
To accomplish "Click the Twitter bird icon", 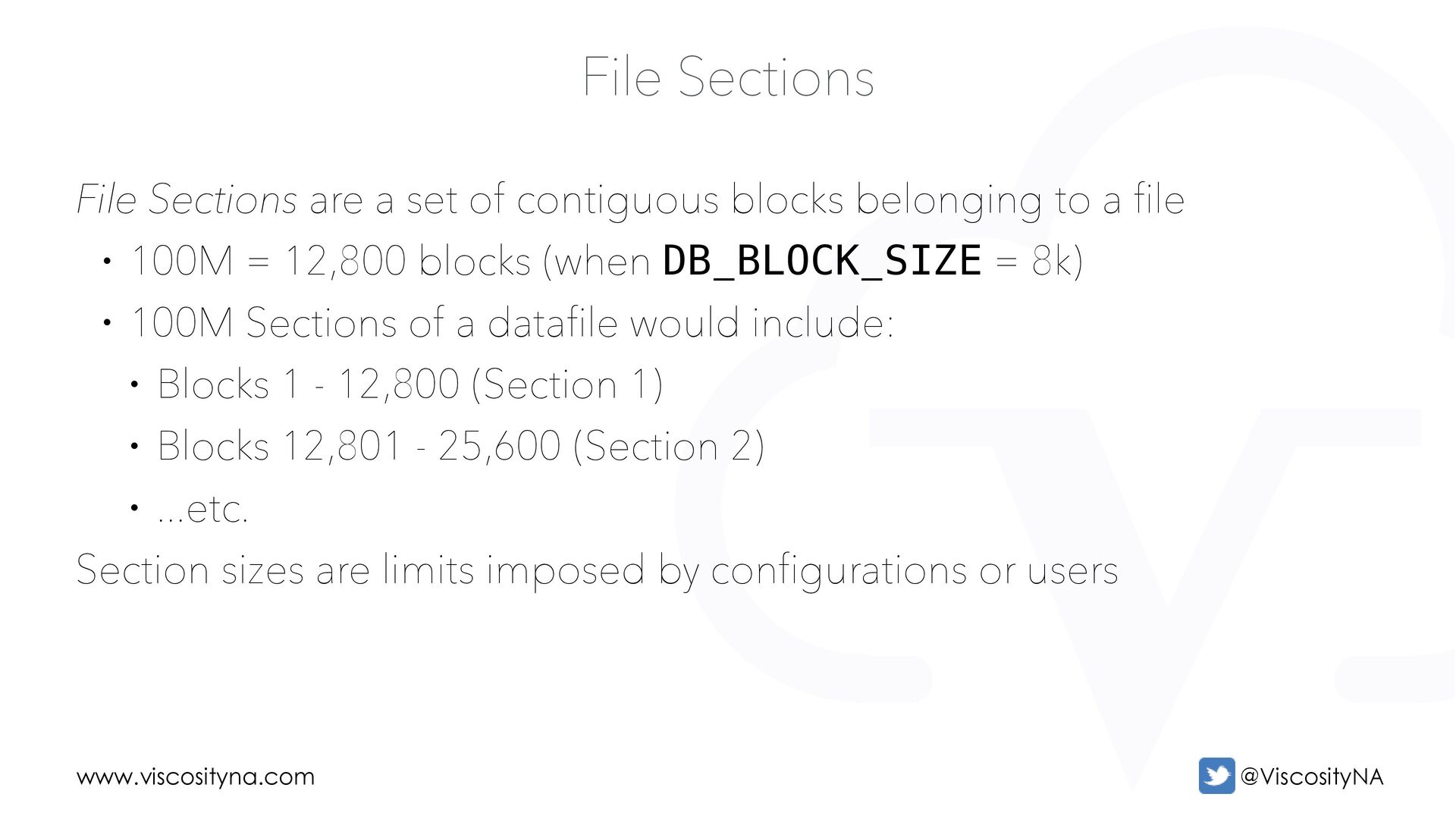I will 1216,776.
